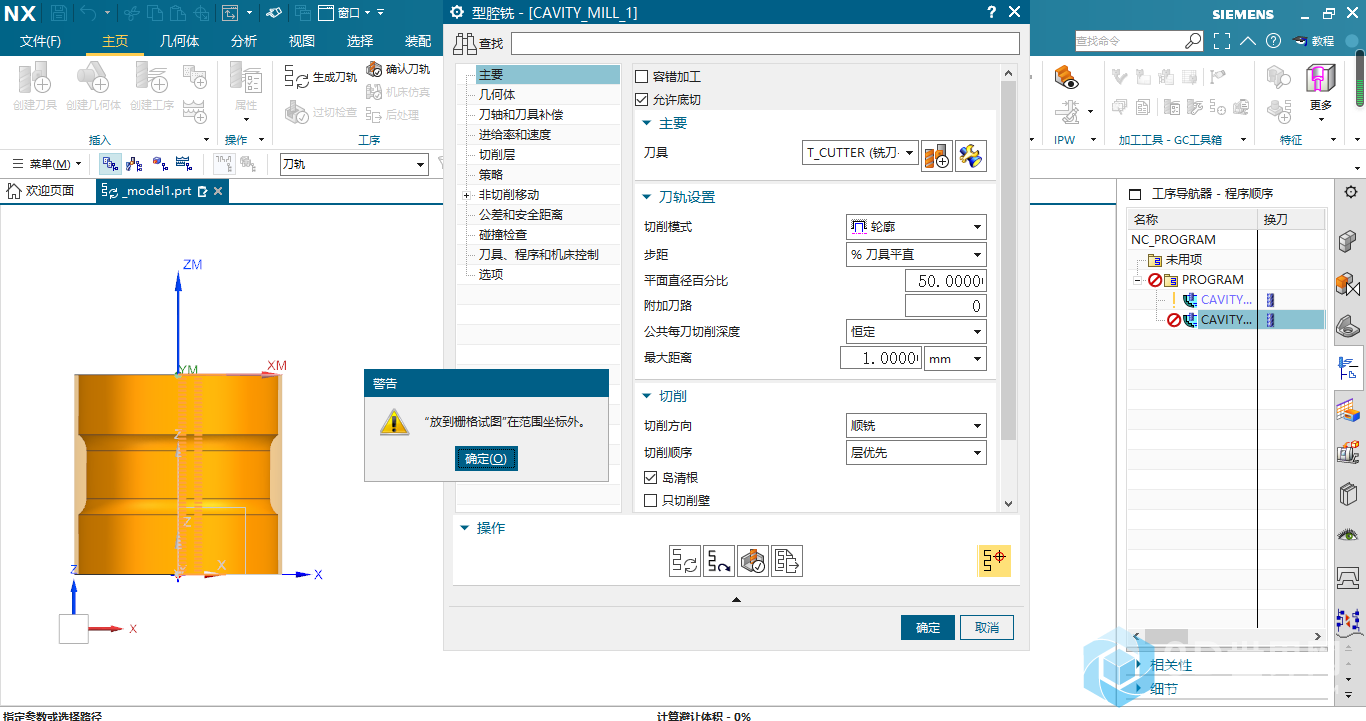Screen dimensions: 1366x721
Task: Open the Operation Navigator tab in the resource bar
Action: point(1348,368)
